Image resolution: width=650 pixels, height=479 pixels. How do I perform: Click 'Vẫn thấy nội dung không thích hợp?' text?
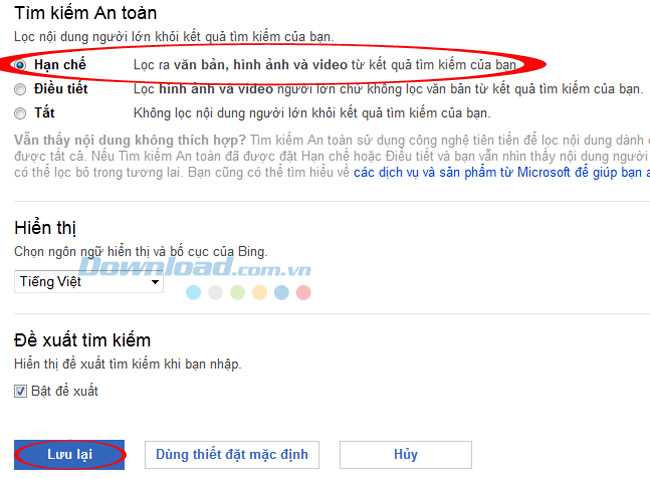130,140
